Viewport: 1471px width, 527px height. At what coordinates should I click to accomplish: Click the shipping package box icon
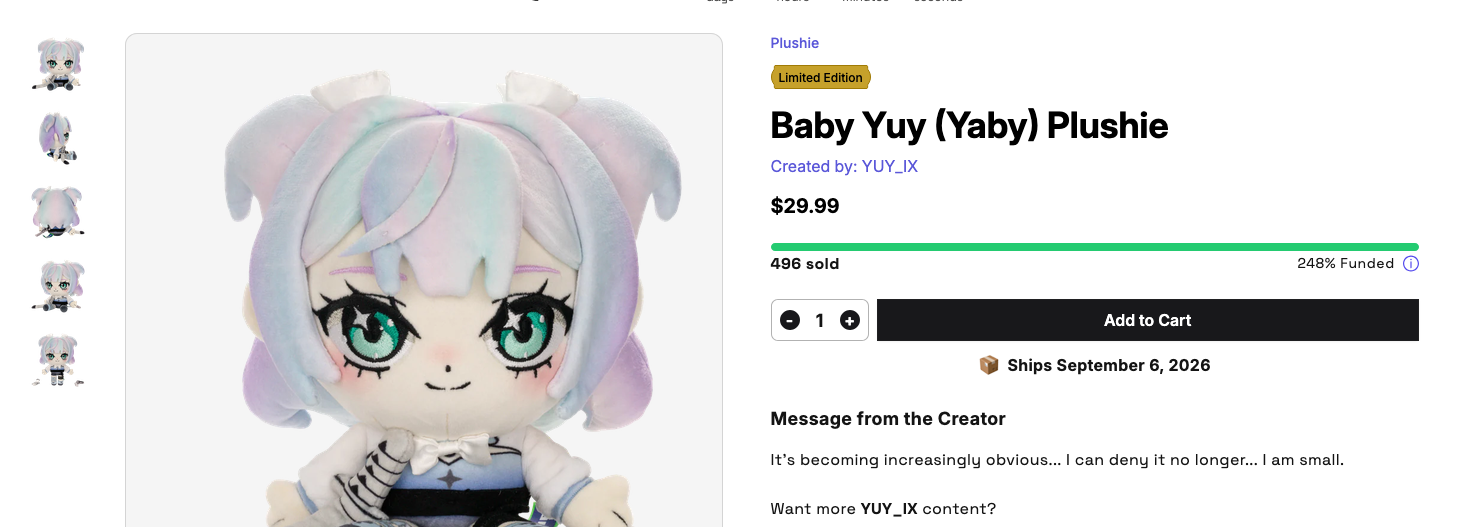click(988, 365)
